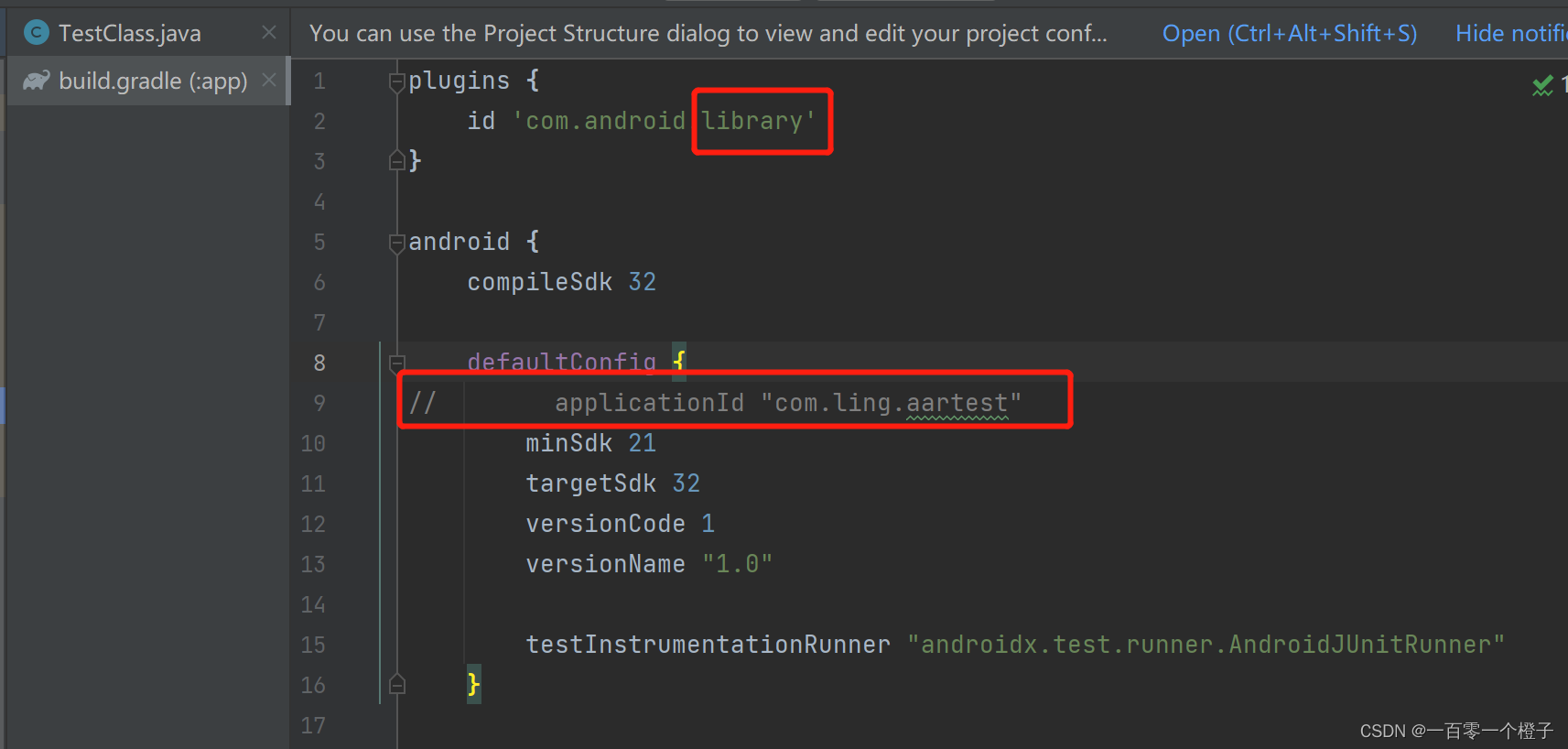The image size is (1568, 749).
Task: Click the versionName string "1.0"
Action: [x=738, y=565]
